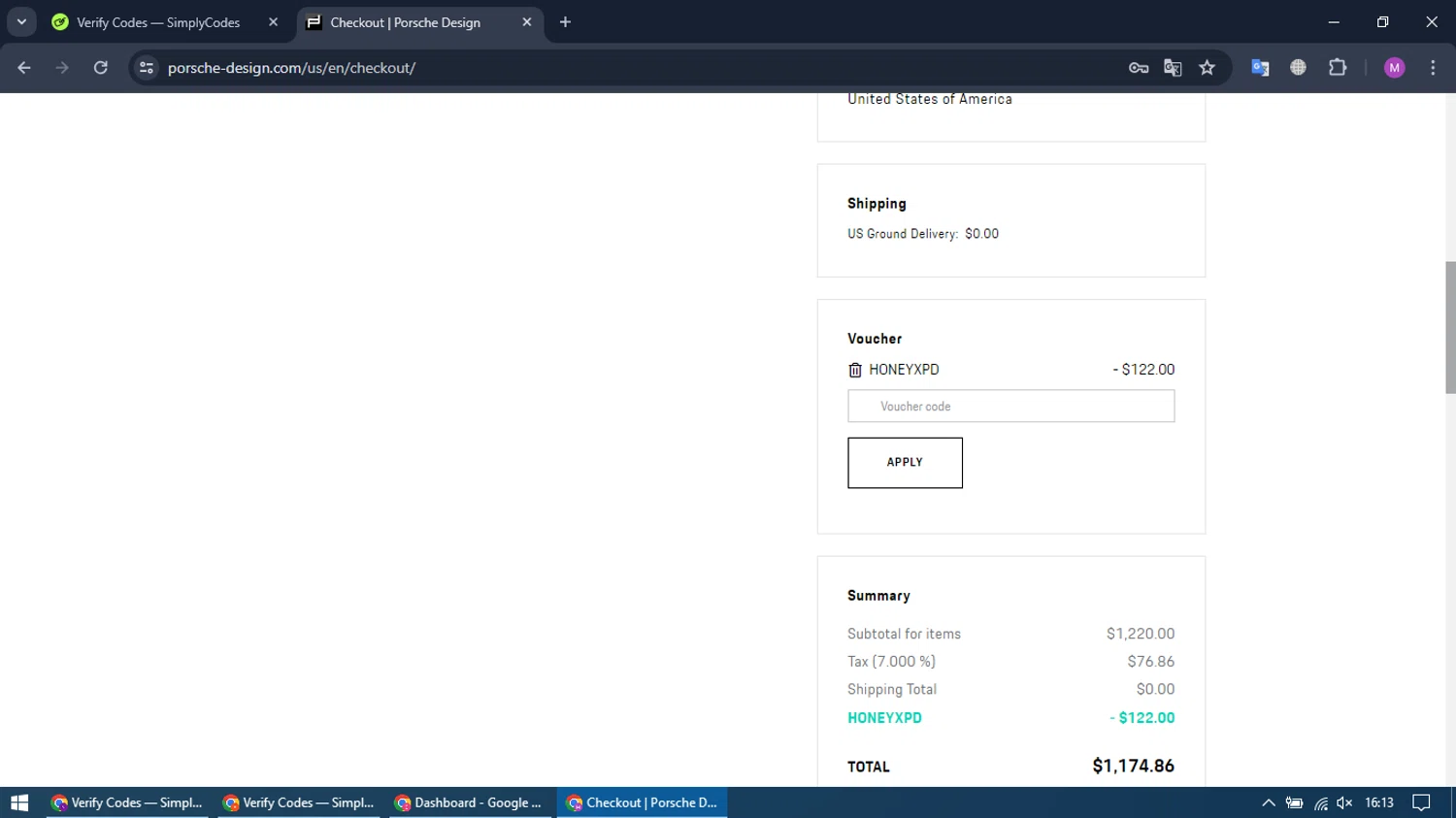The height and width of the screenshot is (818, 1456).
Task: Open saved passwords key icon
Action: [x=1139, y=68]
